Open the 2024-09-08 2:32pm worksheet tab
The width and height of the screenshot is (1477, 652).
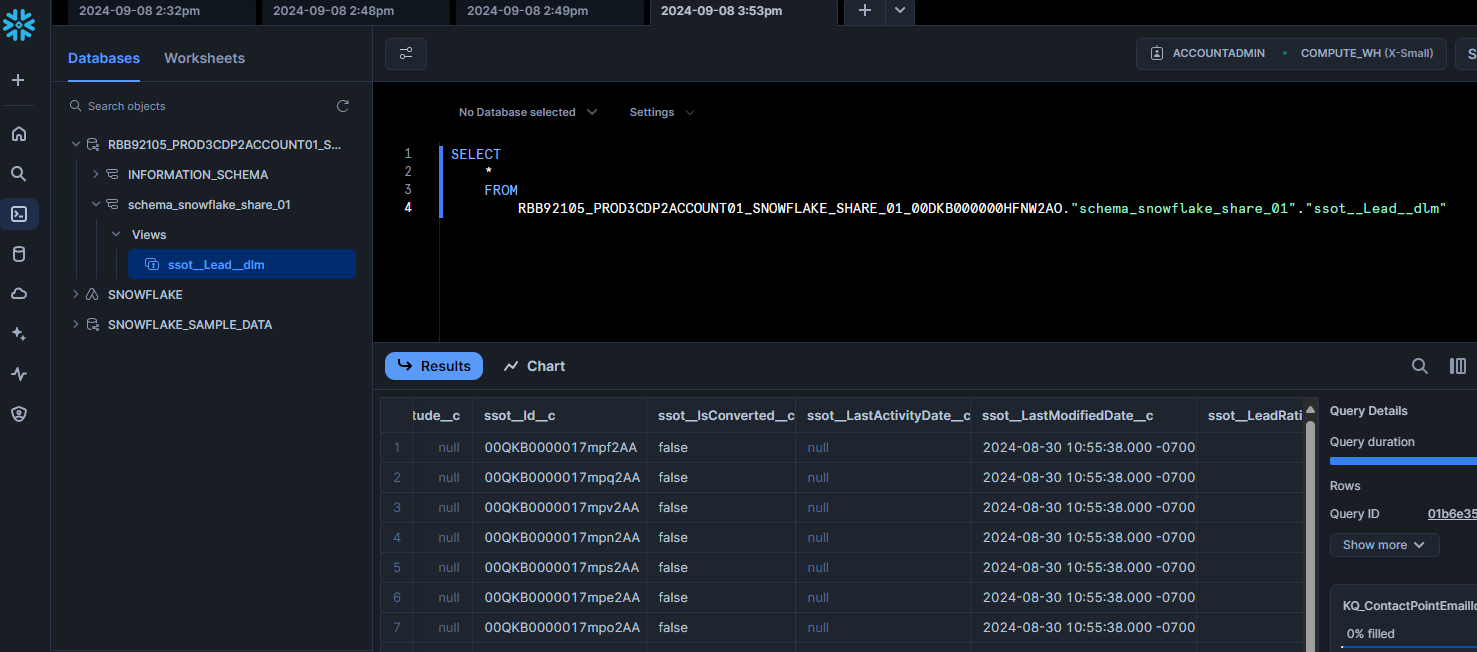pyautogui.click(x=160, y=11)
